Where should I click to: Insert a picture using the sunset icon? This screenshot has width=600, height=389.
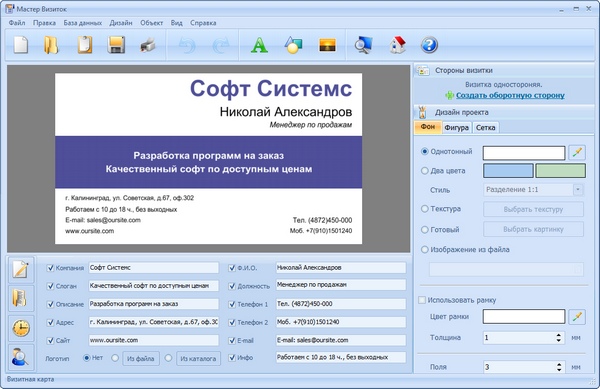tap(328, 45)
